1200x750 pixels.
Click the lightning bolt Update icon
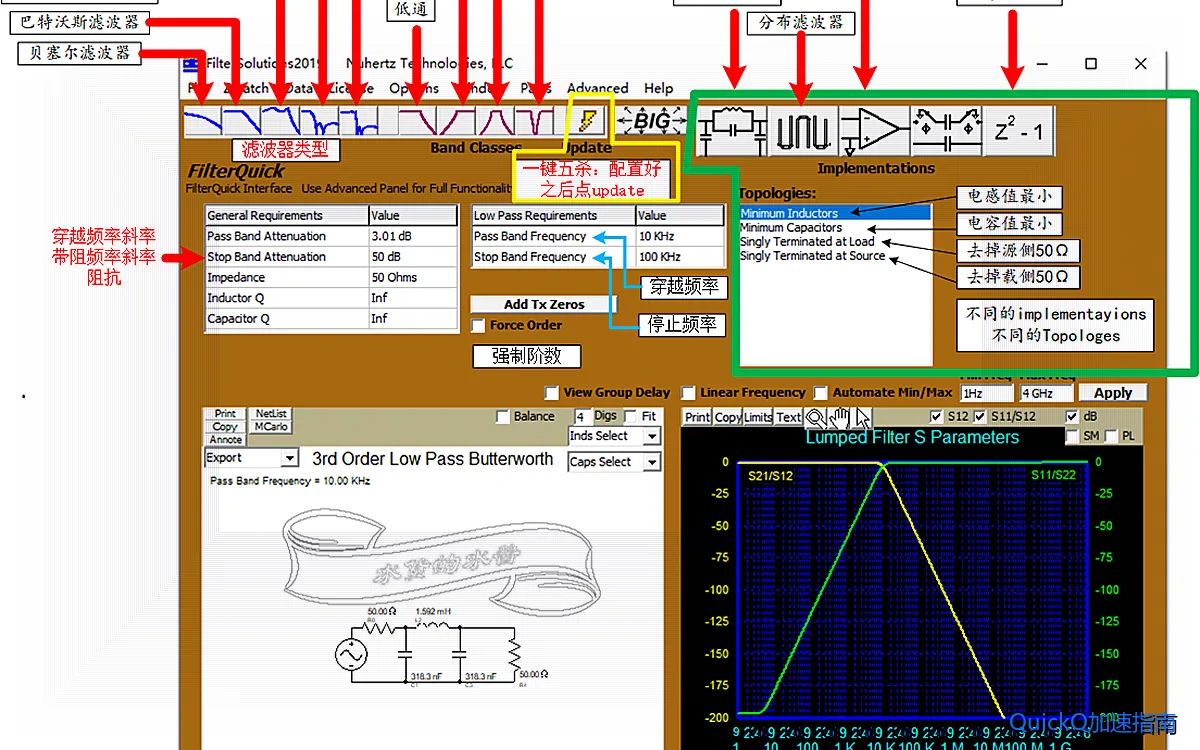coord(587,121)
